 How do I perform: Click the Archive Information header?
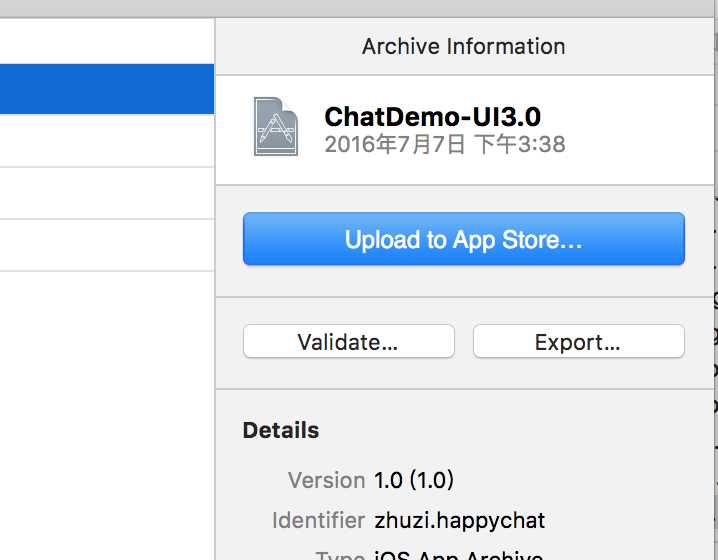pos(463,46)
